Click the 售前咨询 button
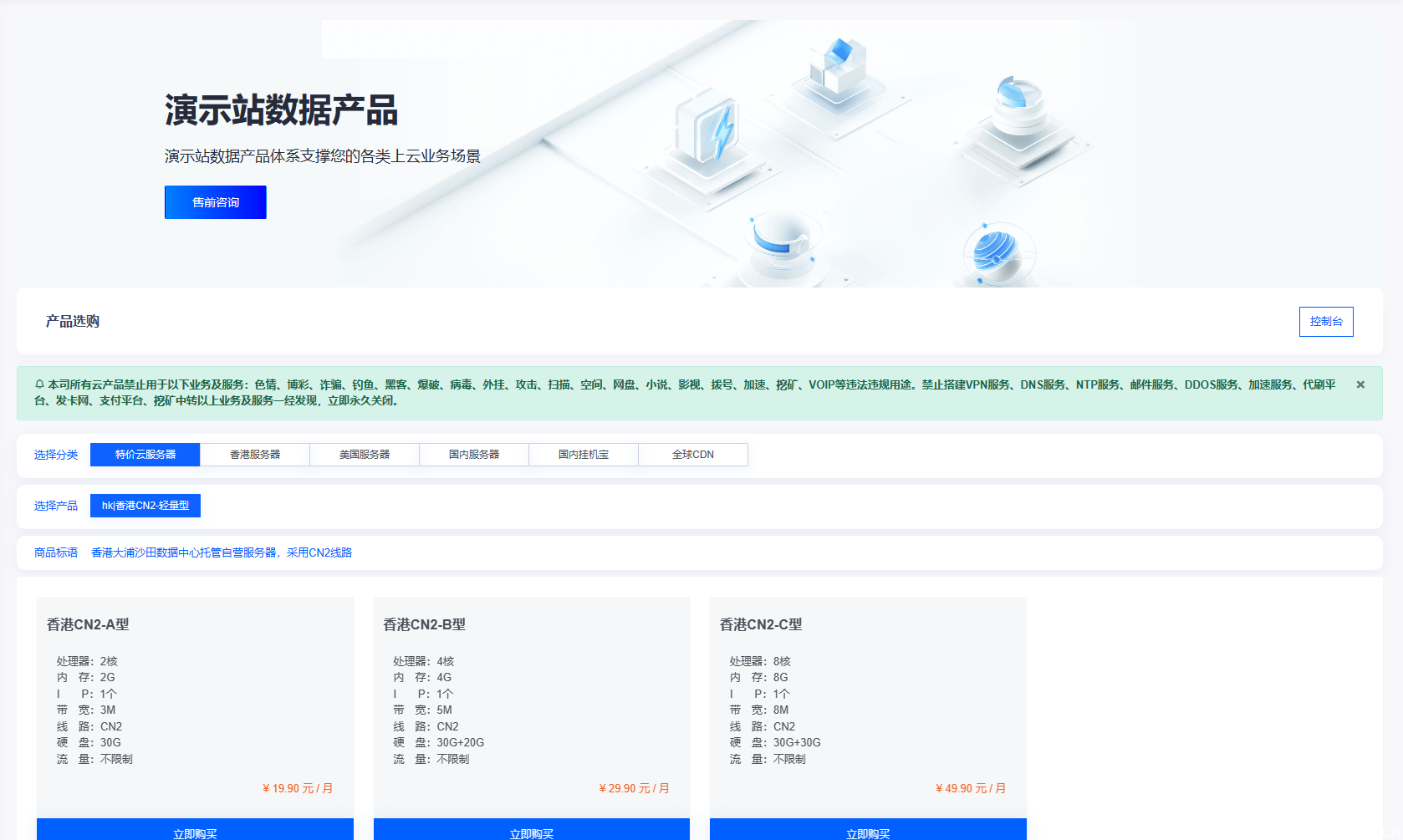1403x840 pixels. coord(215,202)
